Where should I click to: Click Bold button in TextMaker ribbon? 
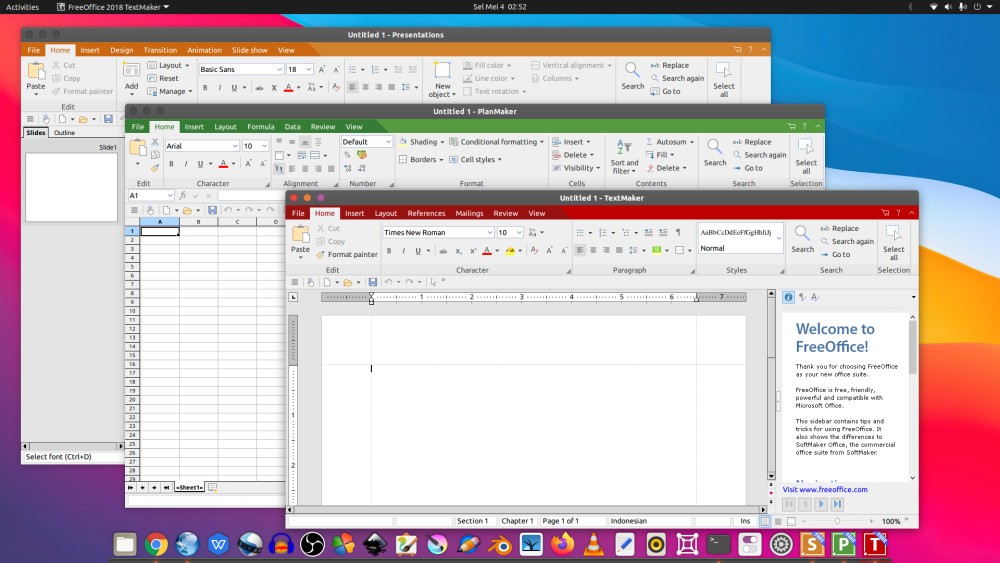point(389,251)
